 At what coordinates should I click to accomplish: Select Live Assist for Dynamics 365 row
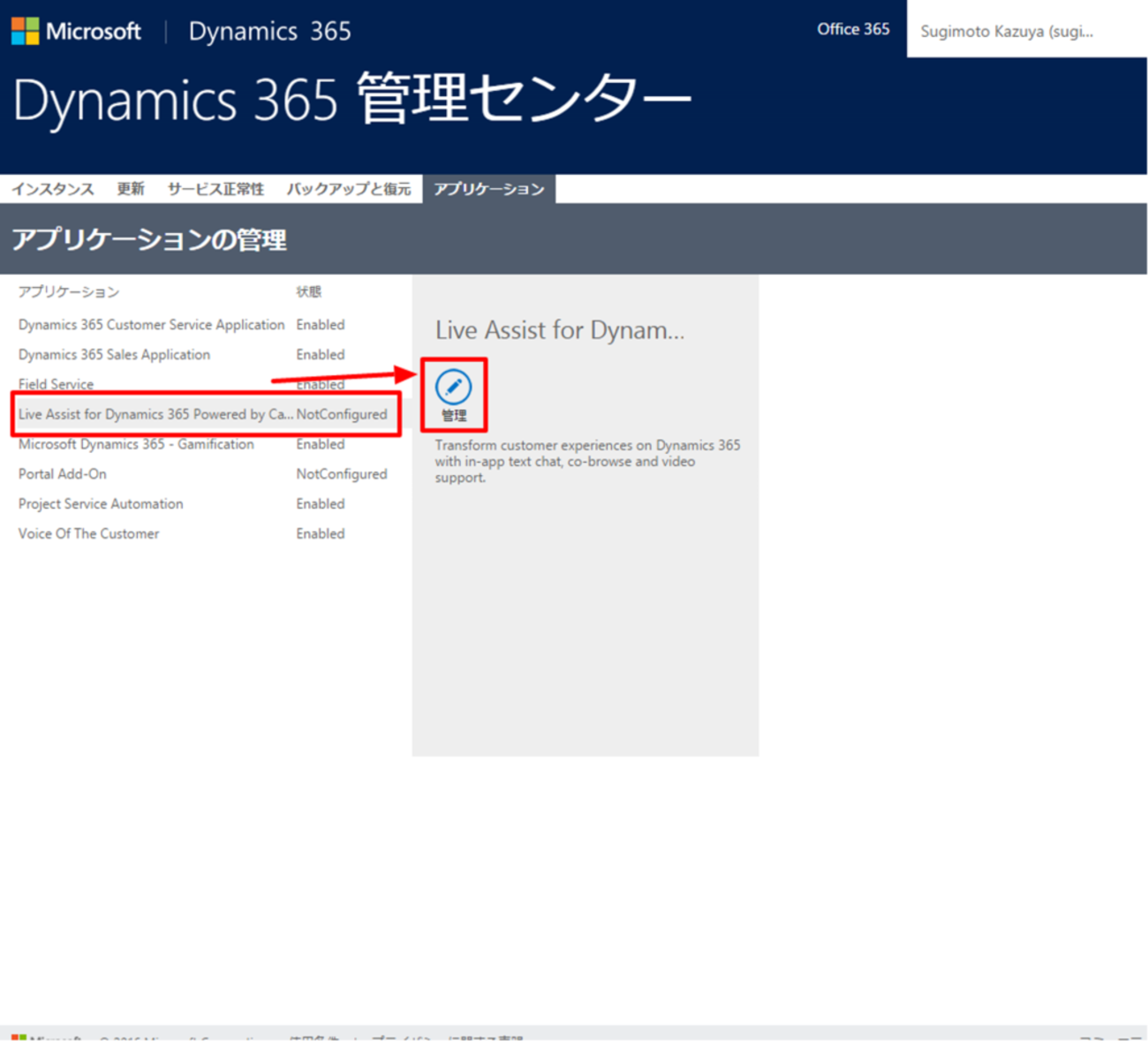(x=155, y=414)
